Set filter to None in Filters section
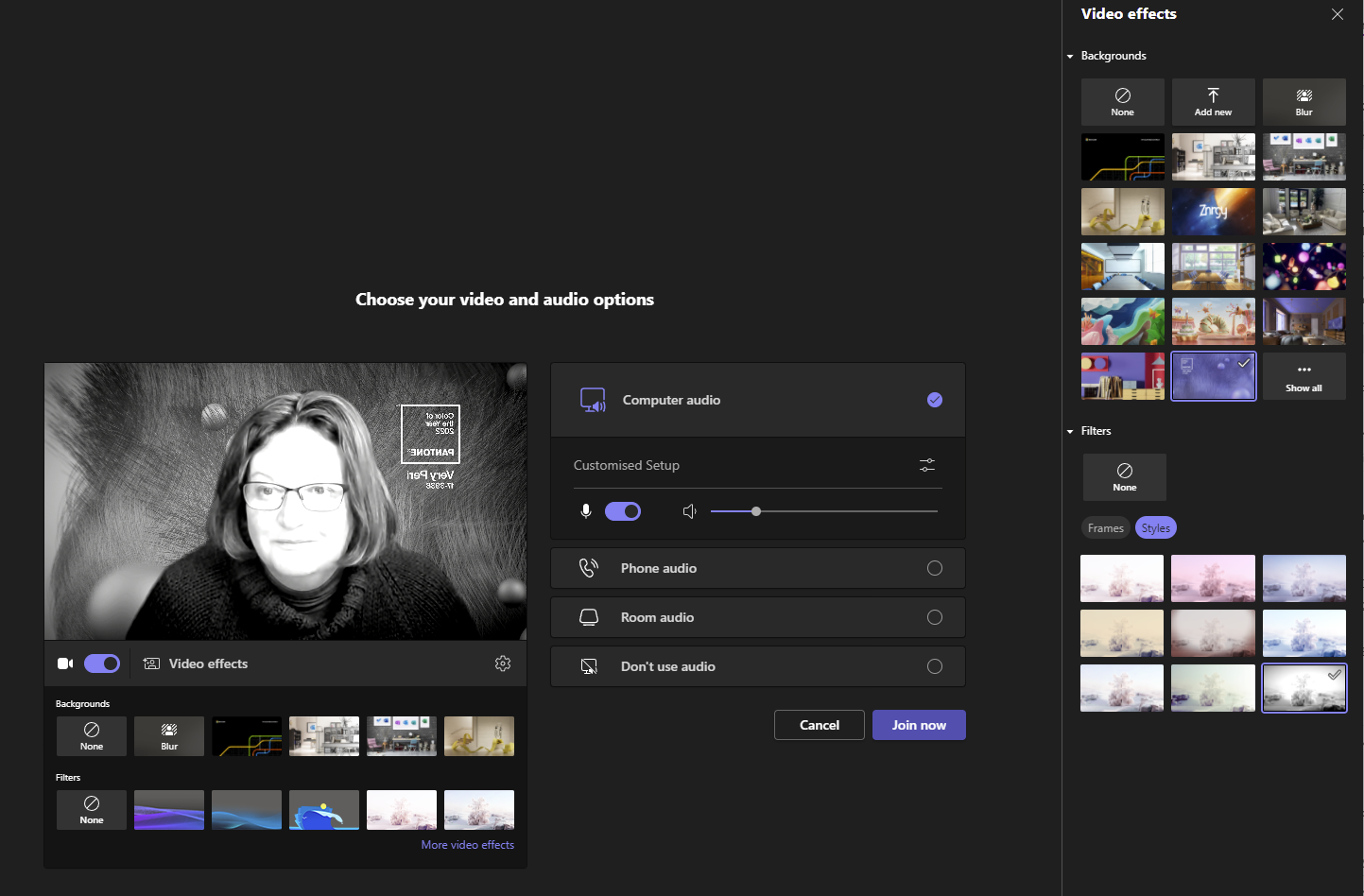This screenshot has height=896, width=1364. [x=1124, y=476]
